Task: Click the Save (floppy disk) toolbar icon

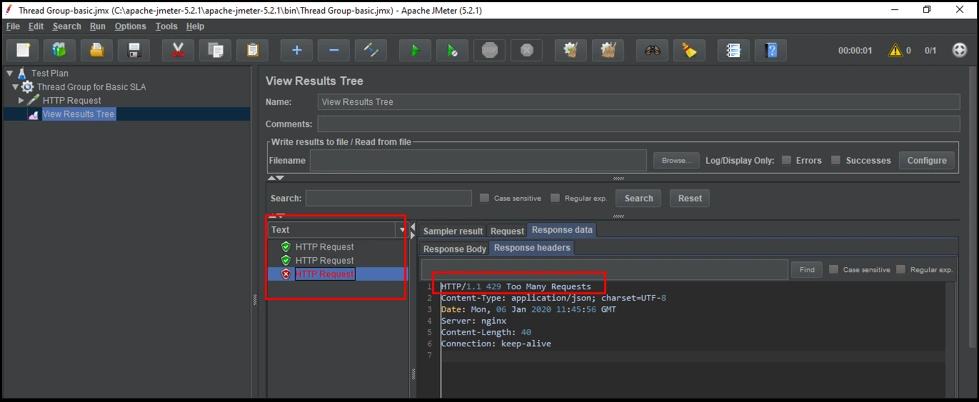Action: coord(134,50)
